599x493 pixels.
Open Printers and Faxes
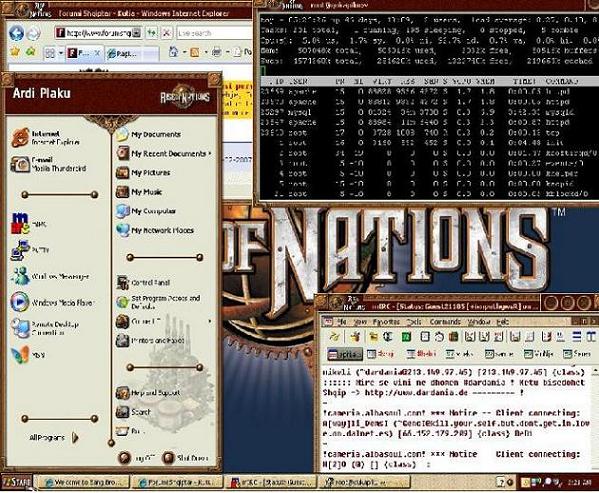click(151, 340)
